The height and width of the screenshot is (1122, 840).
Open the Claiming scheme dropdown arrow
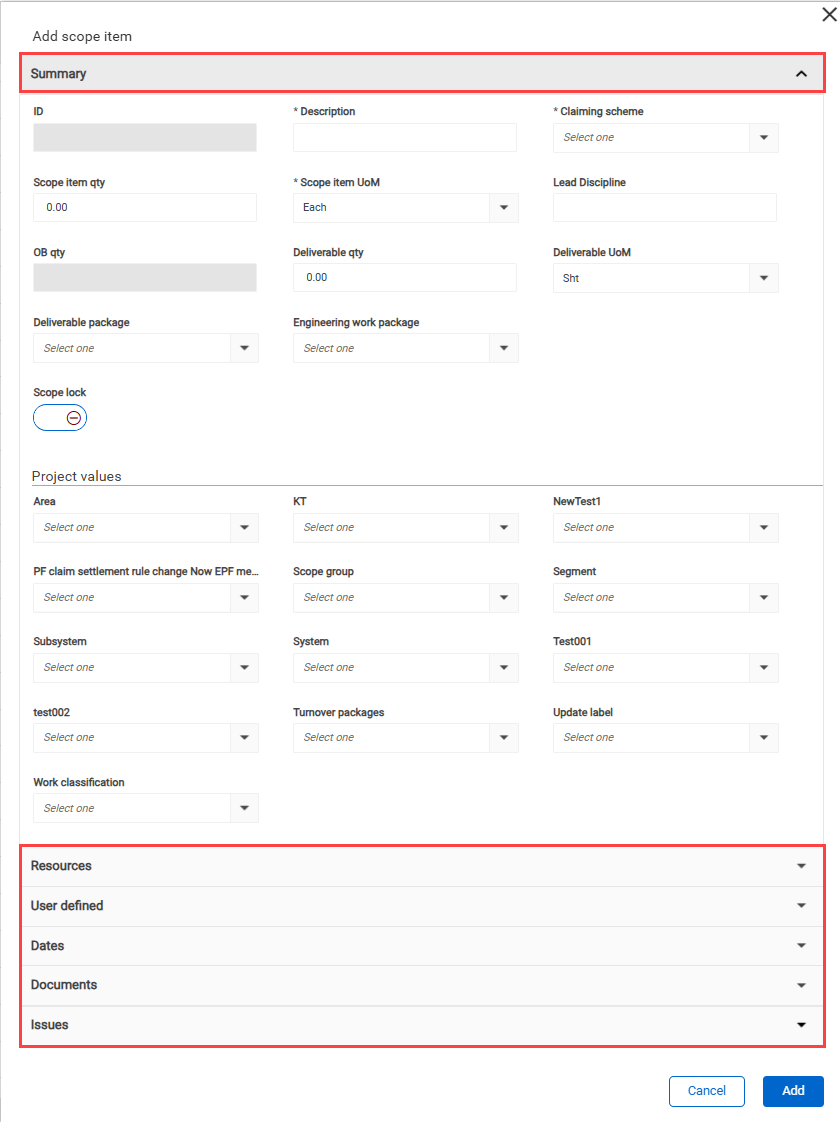point(763,137)
